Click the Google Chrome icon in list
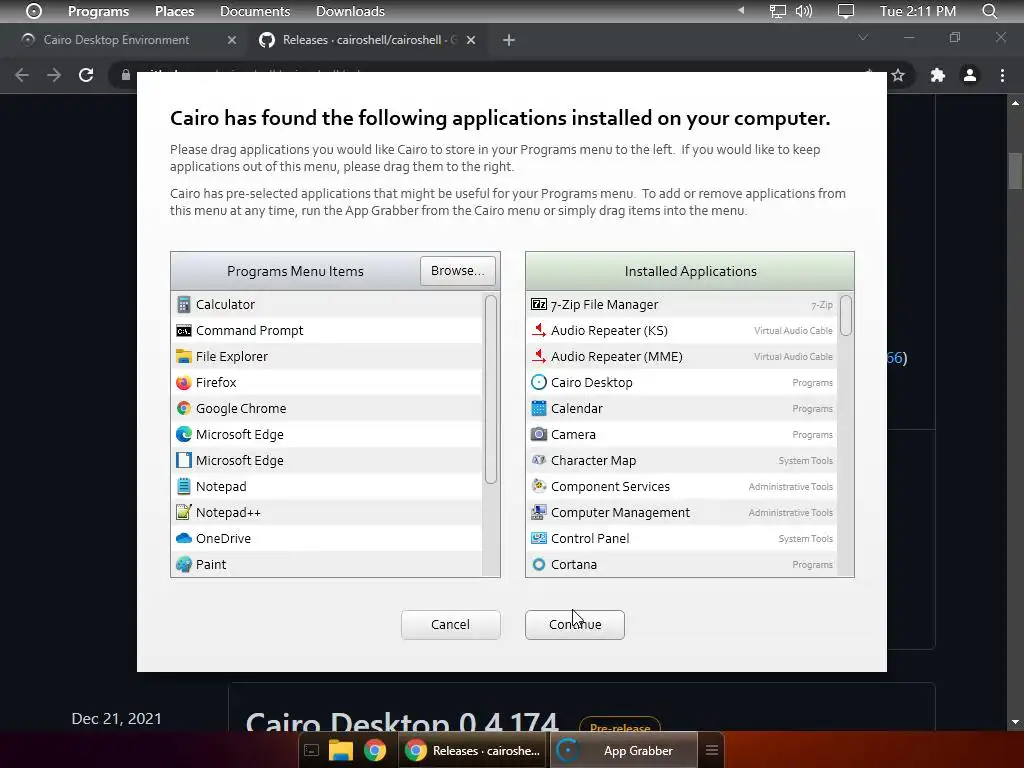Viewport: 1024px width, 768px height. 184,409
